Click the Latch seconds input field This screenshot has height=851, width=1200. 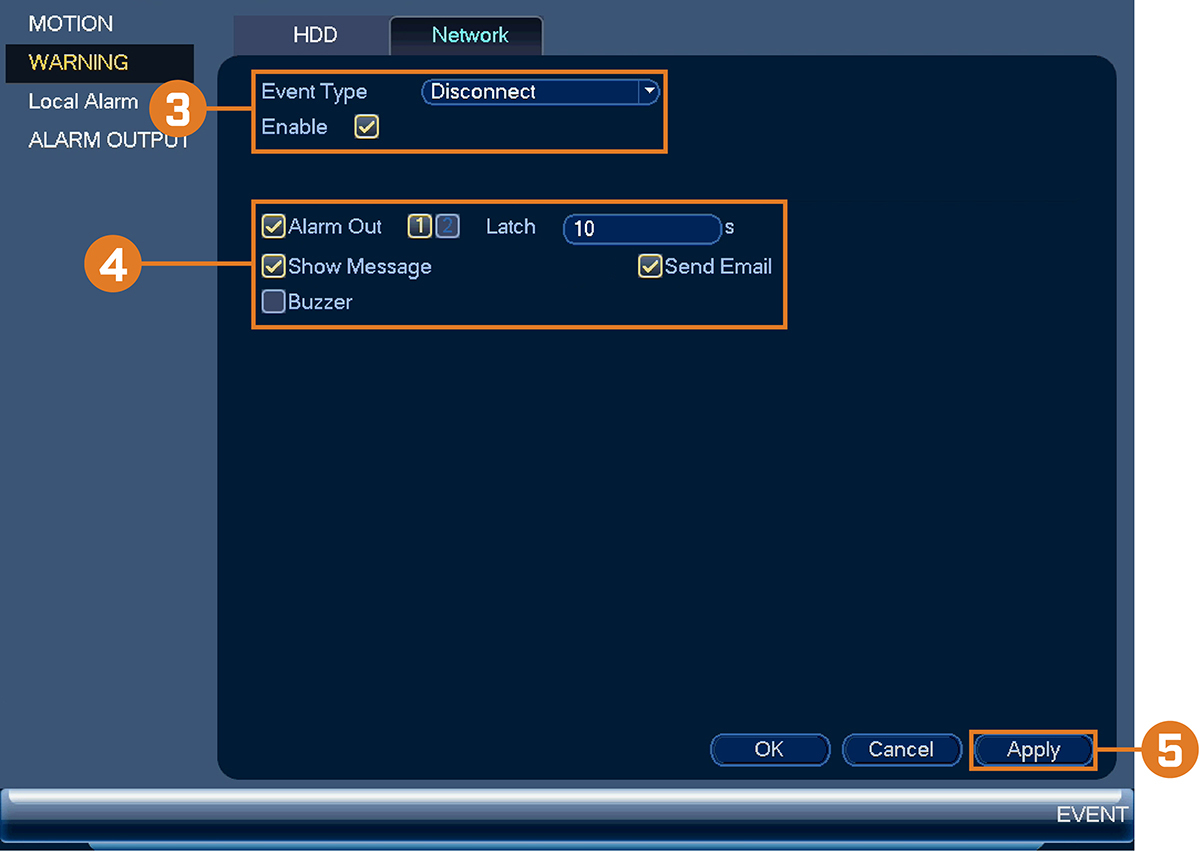(x=642, y=229)
